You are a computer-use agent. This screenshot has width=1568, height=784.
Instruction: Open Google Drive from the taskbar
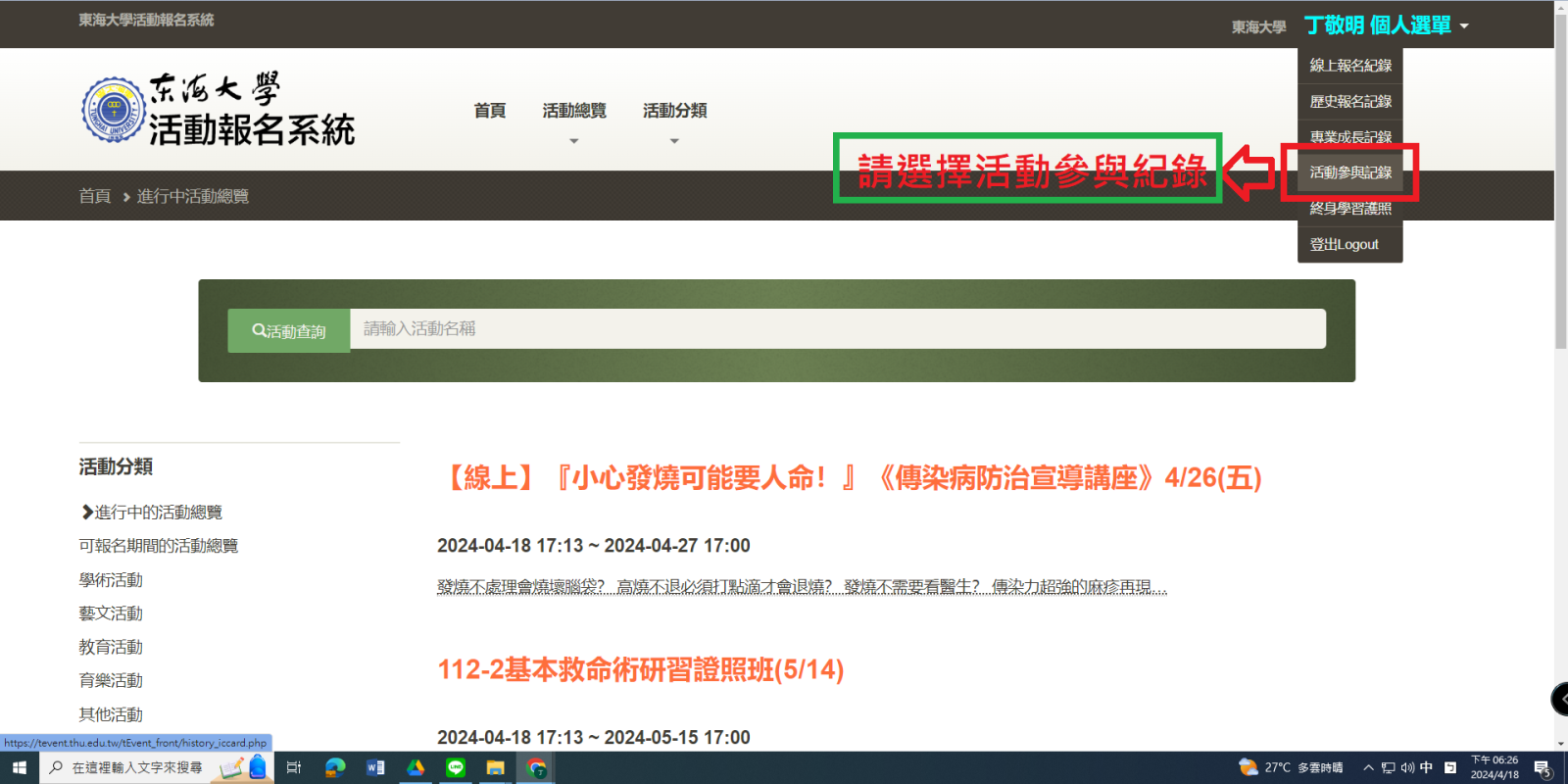pyautogui.click(x=416, y=768)
